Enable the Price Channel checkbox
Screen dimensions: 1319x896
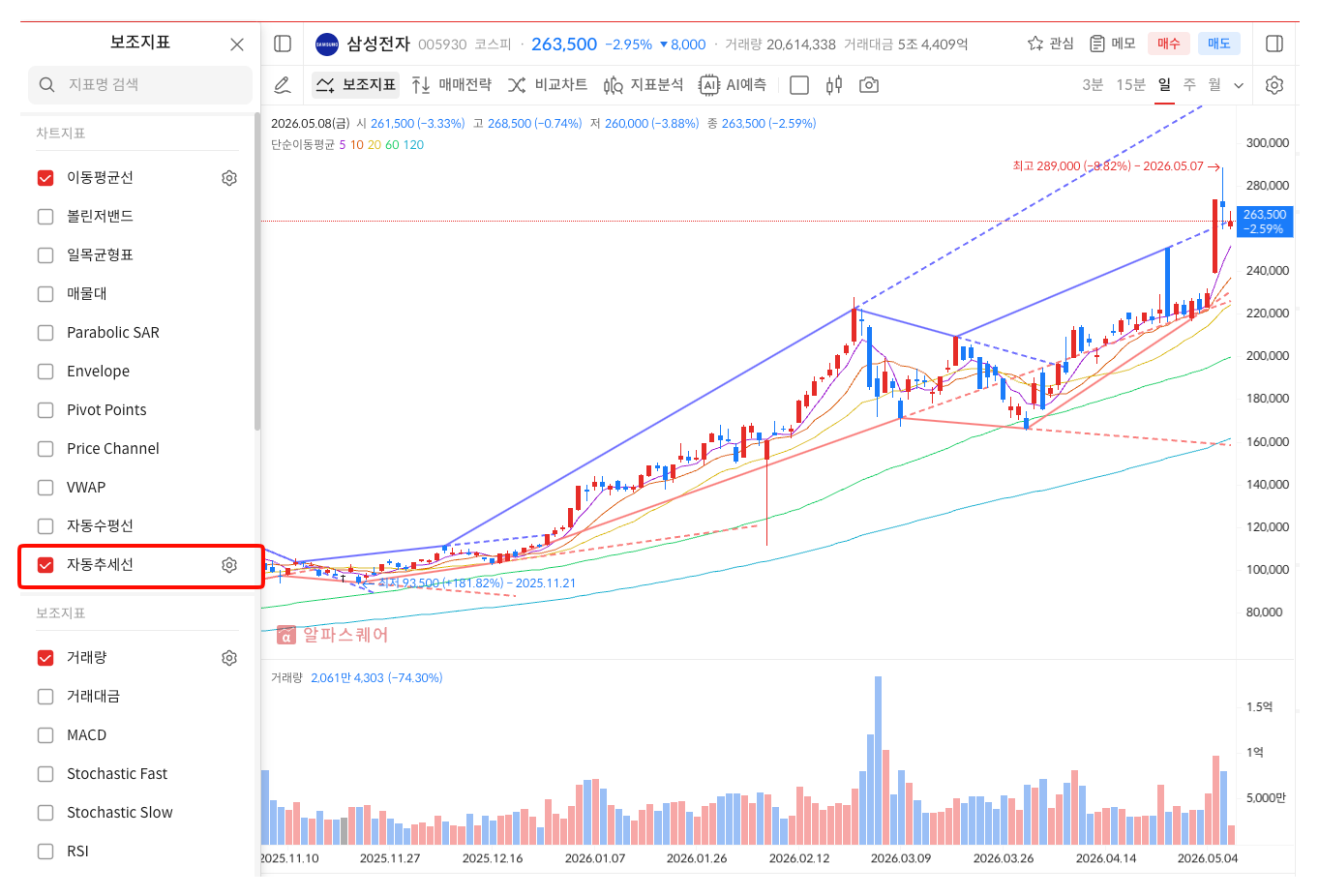point(45,449)
